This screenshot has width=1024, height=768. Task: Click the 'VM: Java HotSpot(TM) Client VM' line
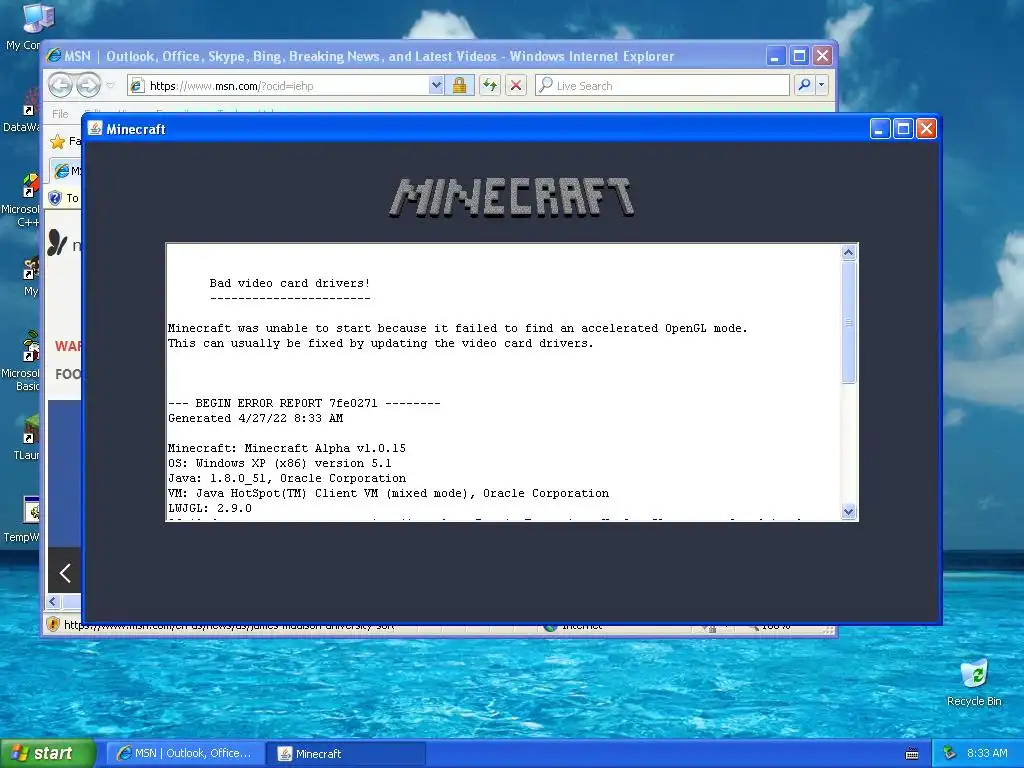(x=388, y=493)
